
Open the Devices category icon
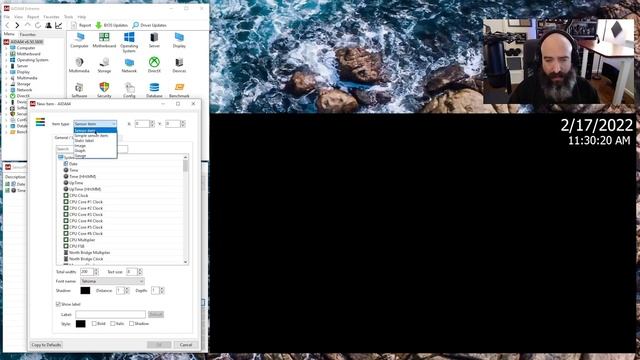click(179, 65)
